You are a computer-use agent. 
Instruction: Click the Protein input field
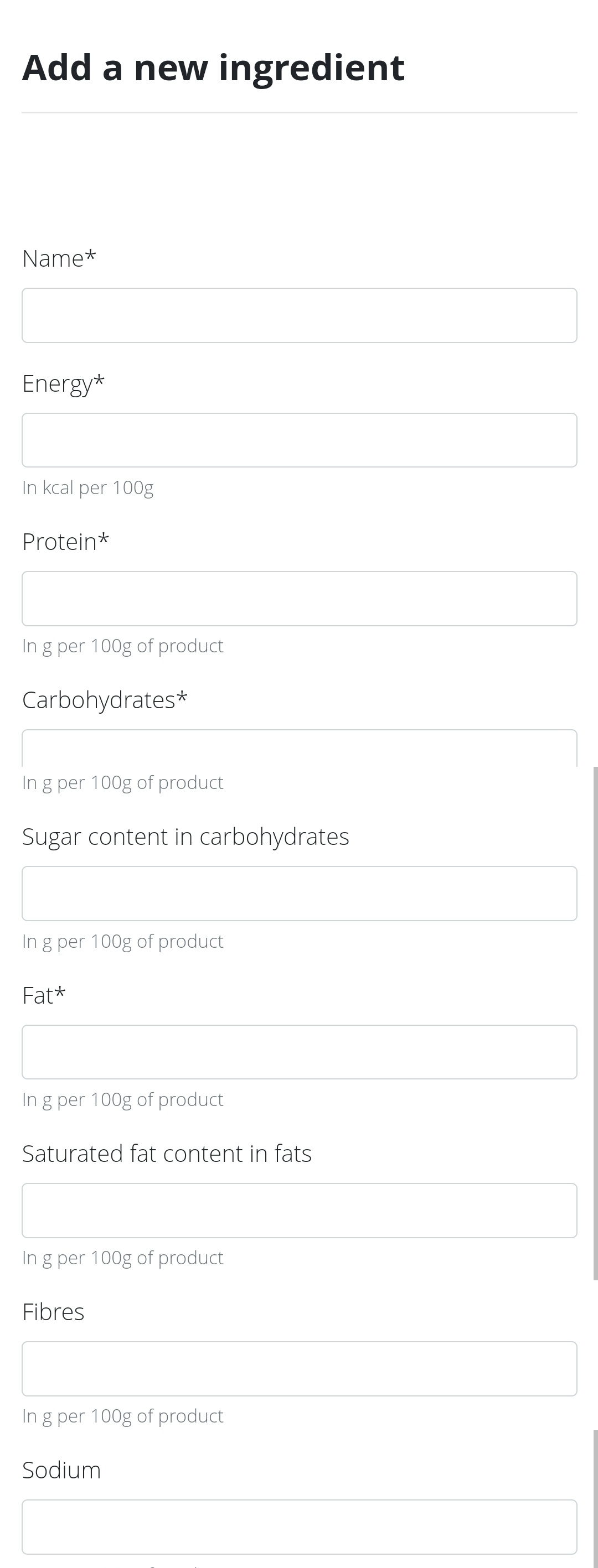point(299,598)
